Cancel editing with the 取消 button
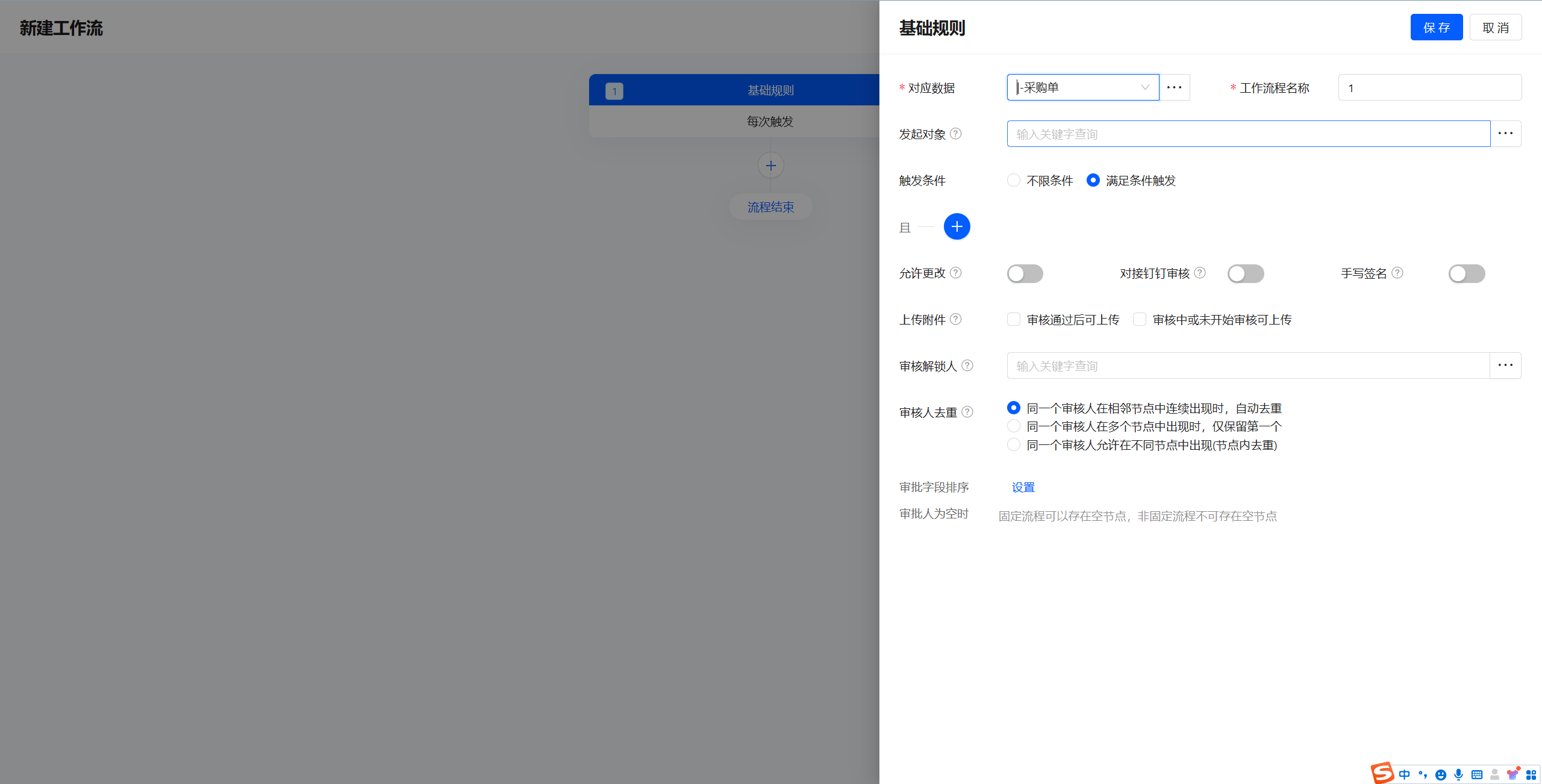 click(x=1496, y=27)
